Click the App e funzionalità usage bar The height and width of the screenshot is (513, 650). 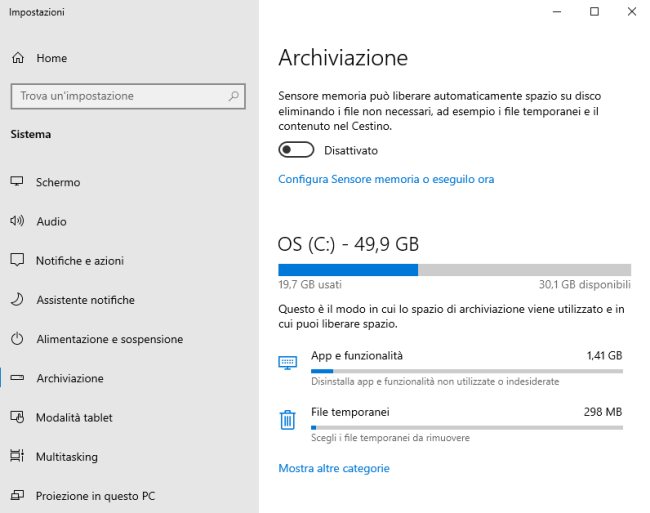click(x=467, y=371)
